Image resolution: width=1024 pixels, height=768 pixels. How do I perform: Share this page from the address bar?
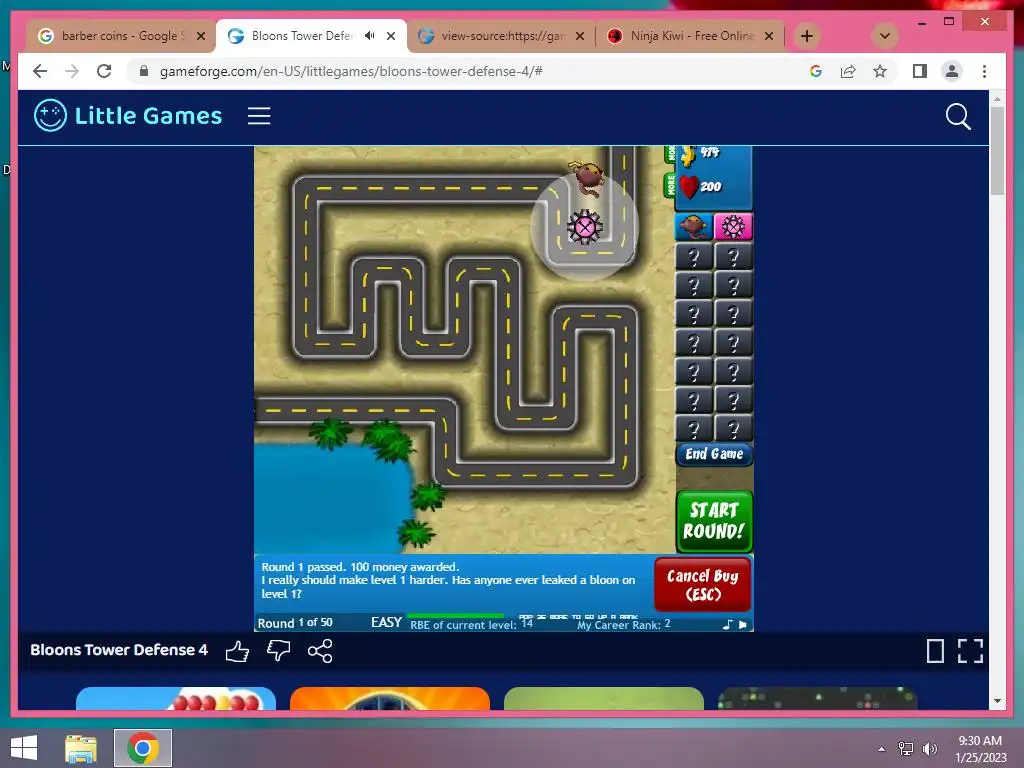click(848, 71)
